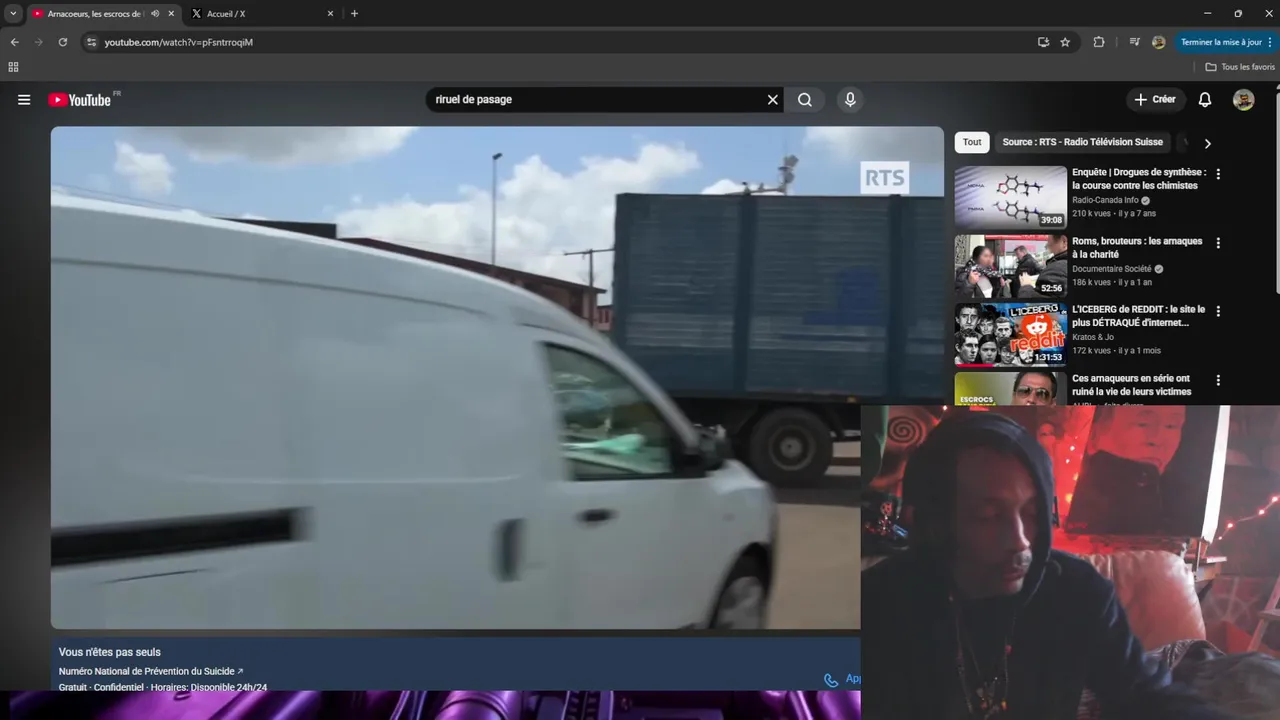Run search with the magnifier button
Screen dimensions: 1280x720
coord(805,100)
